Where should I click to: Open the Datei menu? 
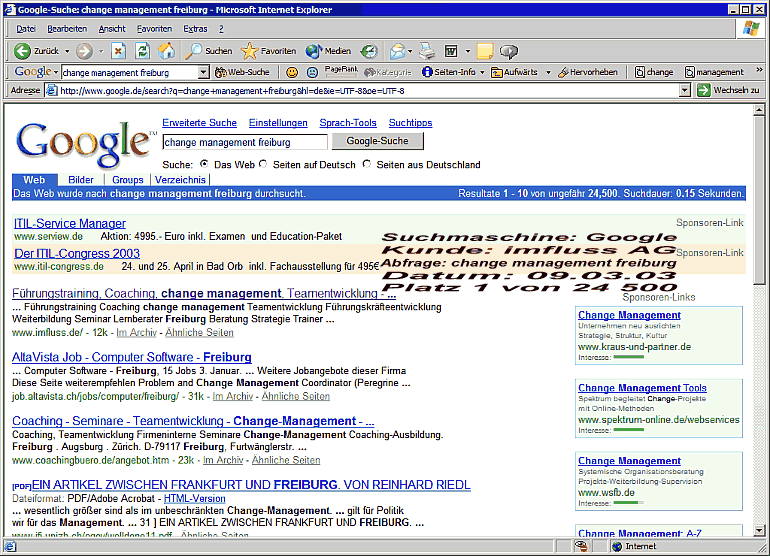(x=26, y=29)
